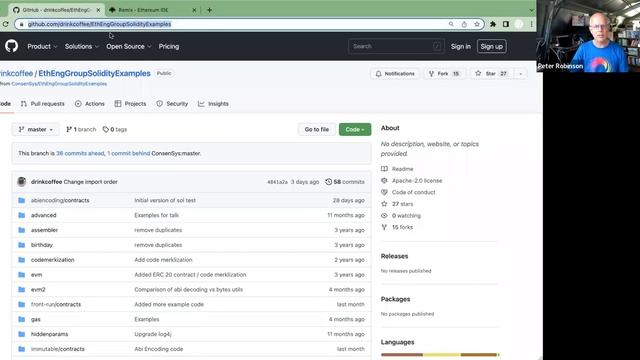Image resolution: width=640 pixels, height=360 pixels.
Task: Open browser extensions puzzle icon
Action: (x=493, y=24)
